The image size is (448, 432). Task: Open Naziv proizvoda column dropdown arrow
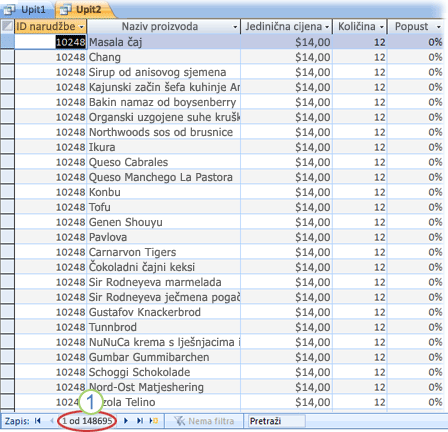click(235, 27)
